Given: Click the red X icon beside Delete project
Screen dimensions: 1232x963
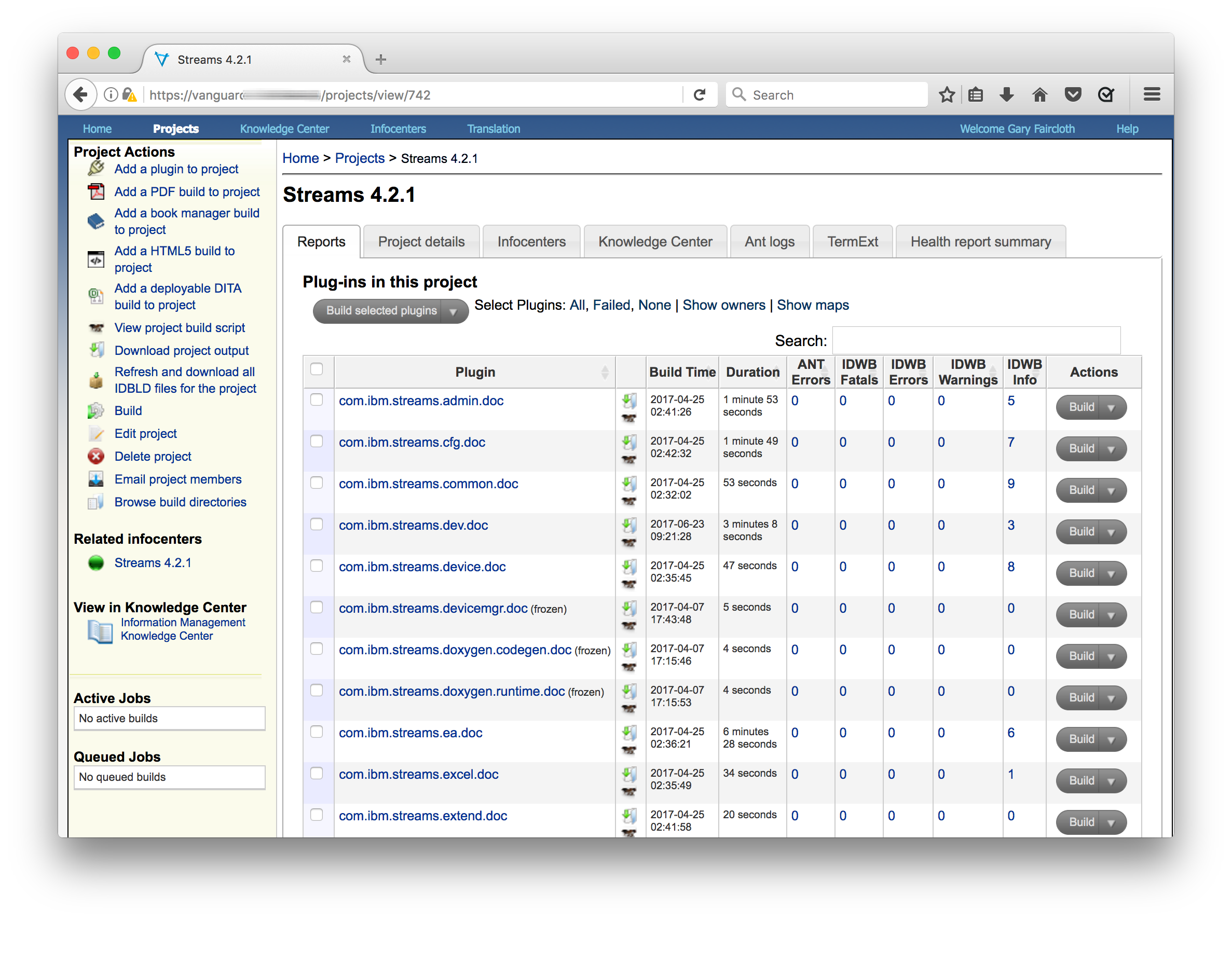Looking at the screenshot, I should [x=96, y=457].
